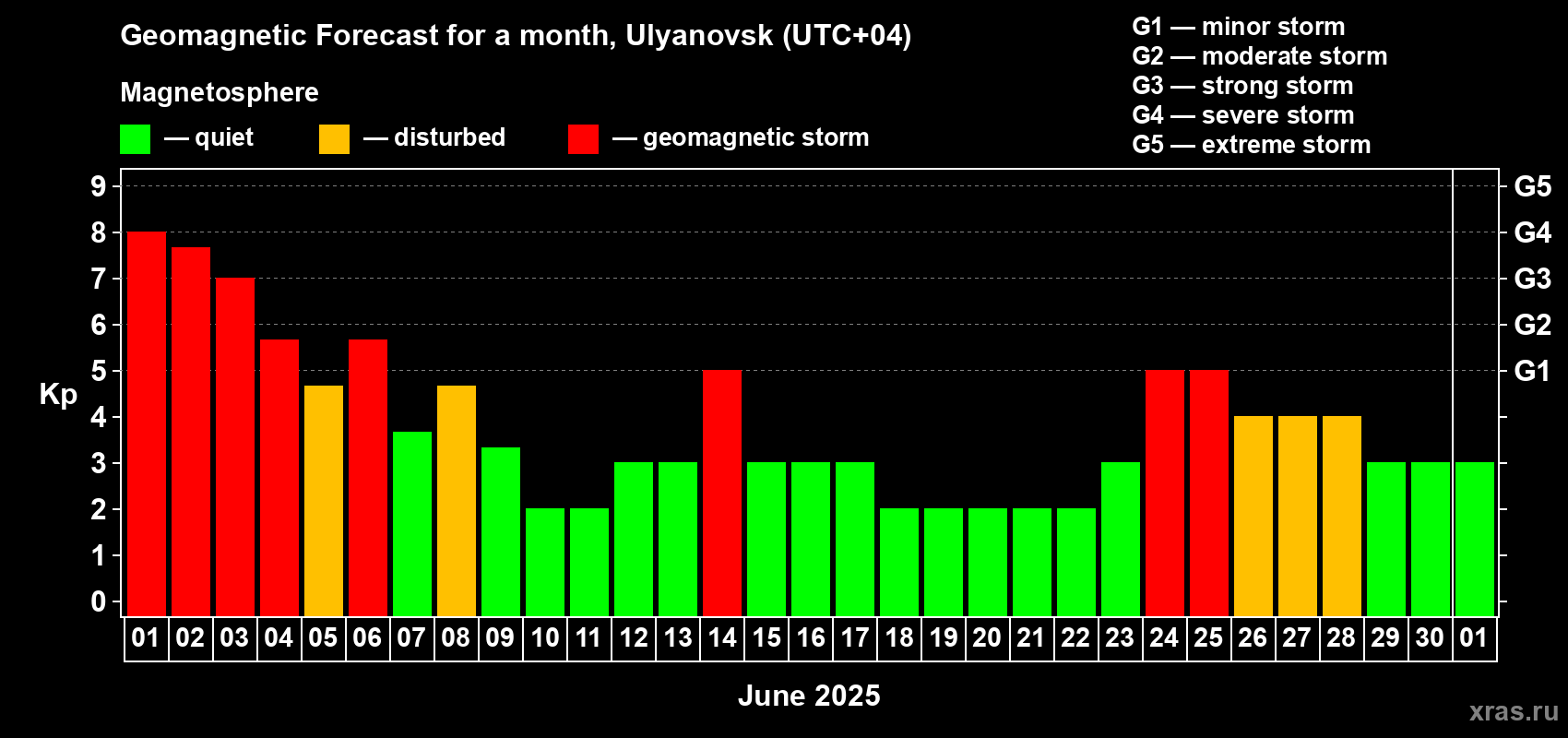This screenshot has width=1568, height=738.
Task: Select the orange bar for June 05
Action: coord(324,501)
